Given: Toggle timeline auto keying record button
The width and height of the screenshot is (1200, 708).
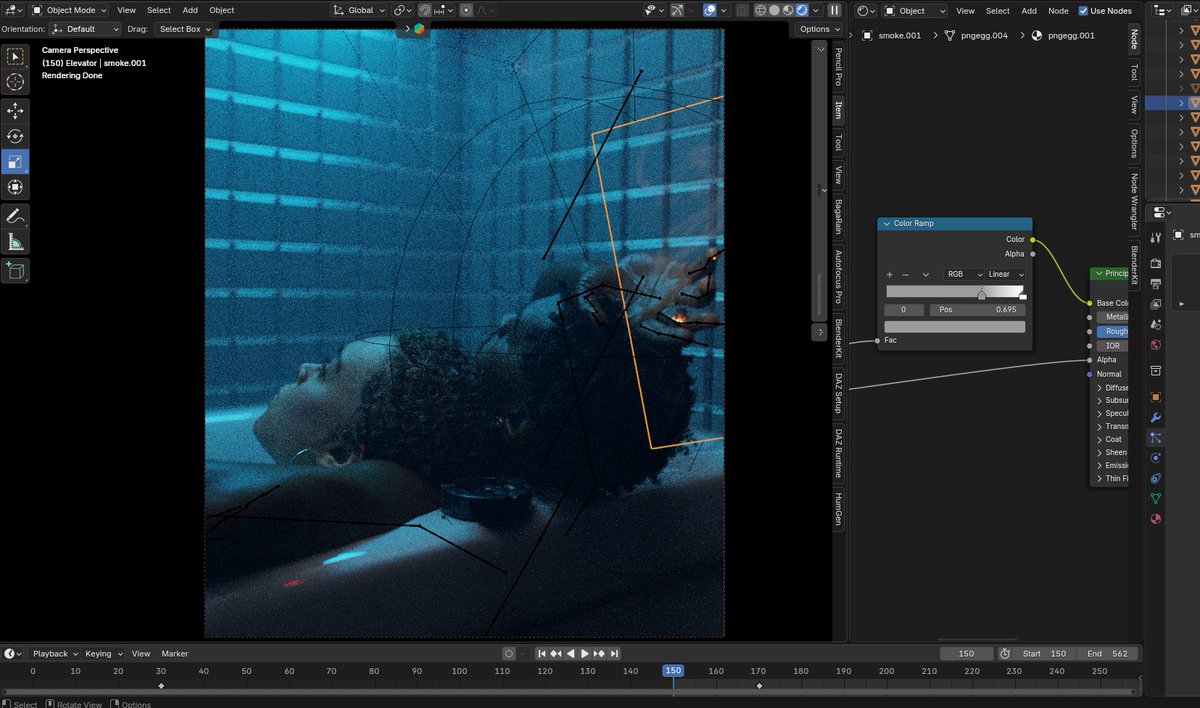Looking at the screenshot, I should click(508, 654).
